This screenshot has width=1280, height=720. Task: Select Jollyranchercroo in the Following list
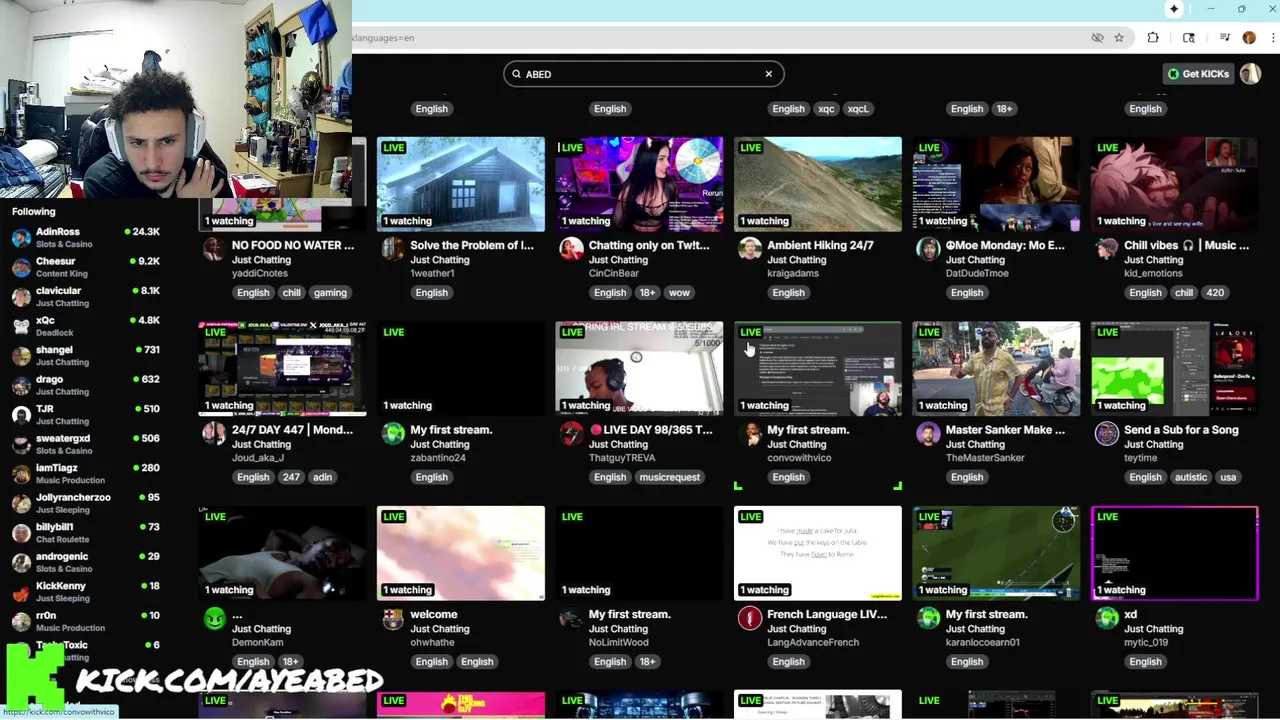(85, 503)
